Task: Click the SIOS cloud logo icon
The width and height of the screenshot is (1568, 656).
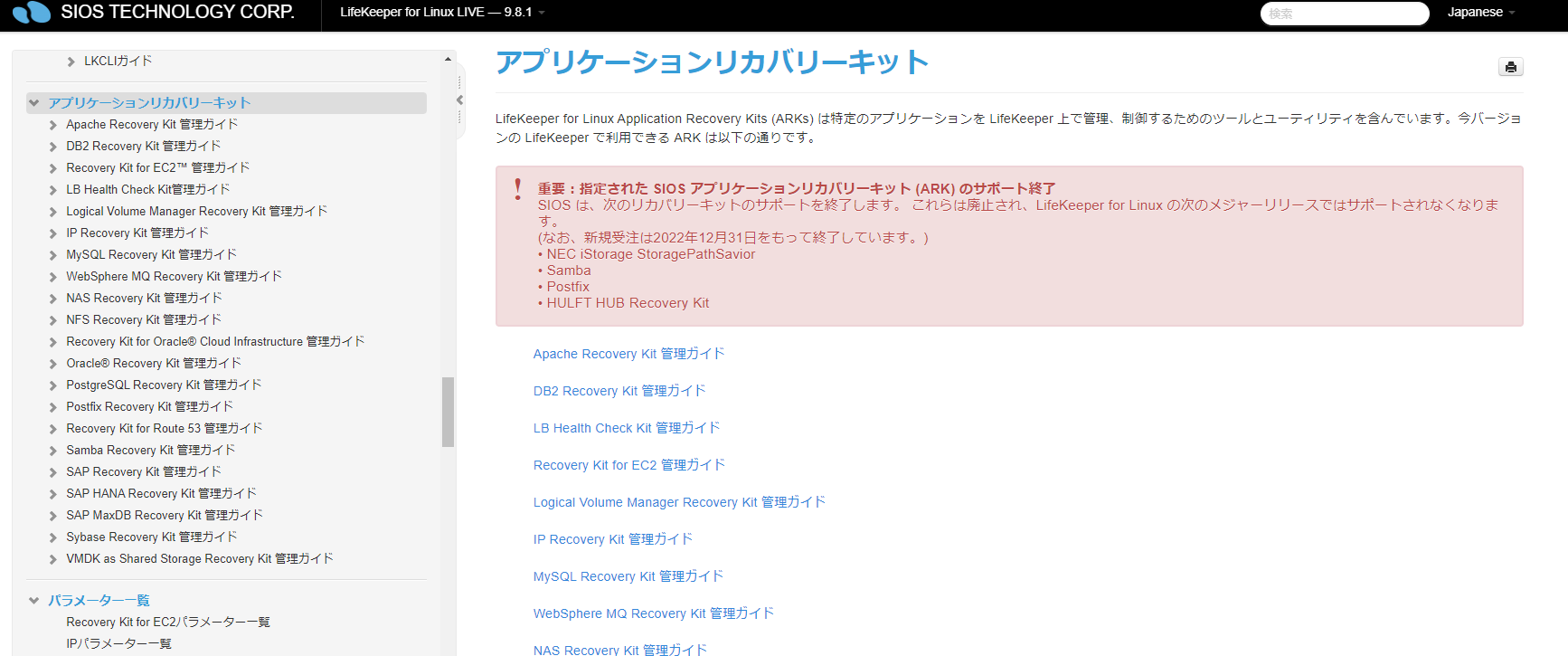Action: (x=33, y=12)
